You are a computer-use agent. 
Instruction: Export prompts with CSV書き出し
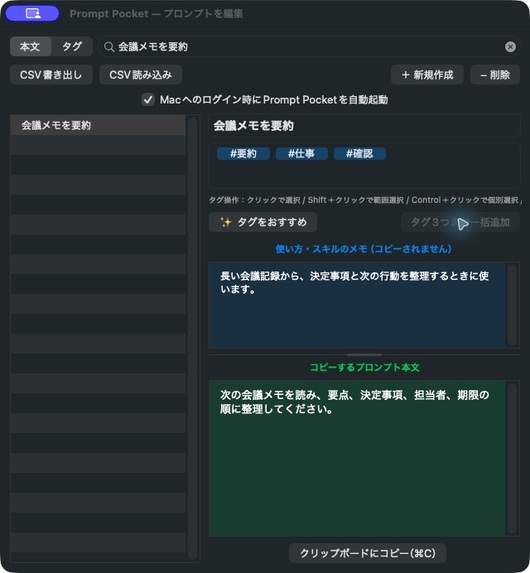pyautogui.click(x=51, y=75)
